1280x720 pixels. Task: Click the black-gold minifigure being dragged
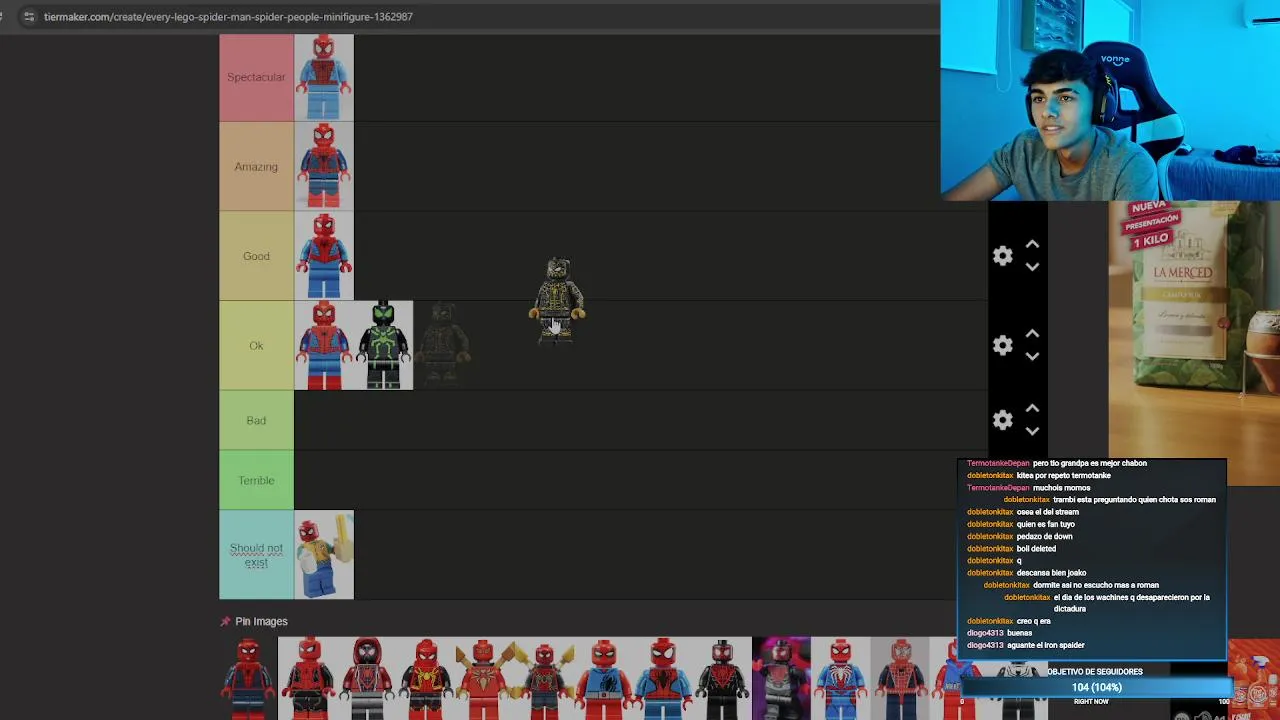click(557, 300)
